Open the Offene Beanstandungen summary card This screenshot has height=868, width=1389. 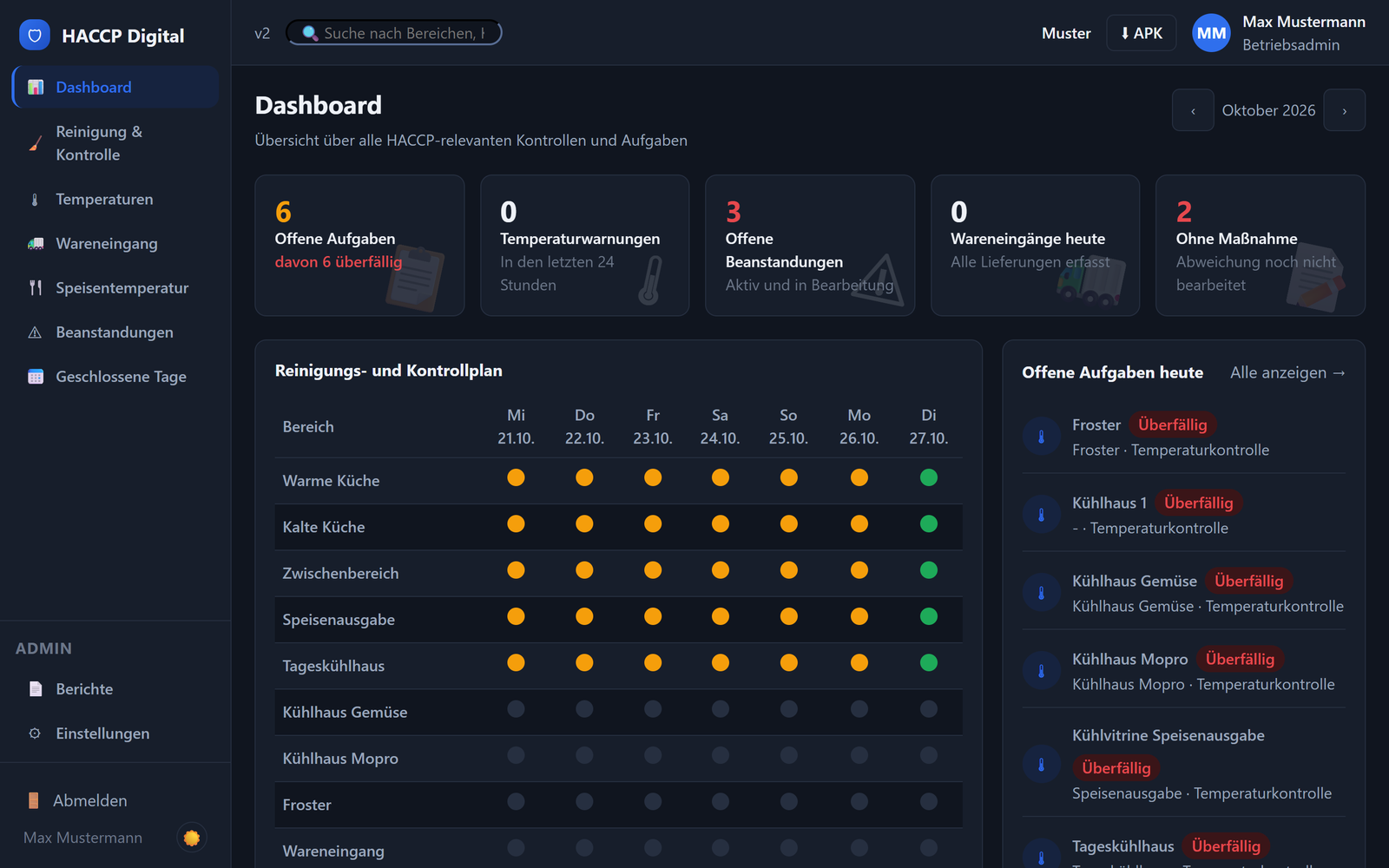[810, 246]
